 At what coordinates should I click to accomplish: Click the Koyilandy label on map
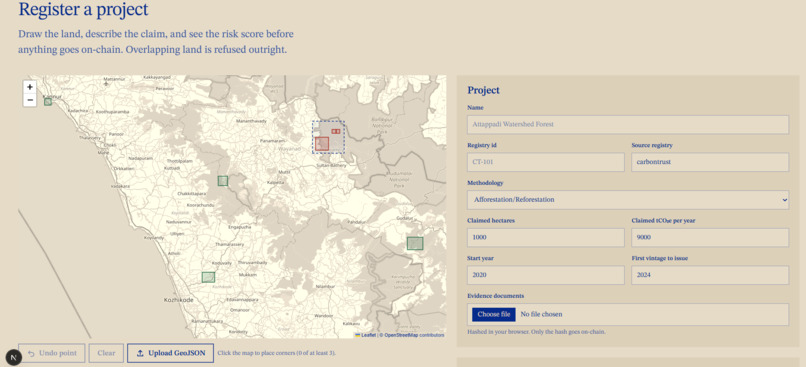[154, 238]
